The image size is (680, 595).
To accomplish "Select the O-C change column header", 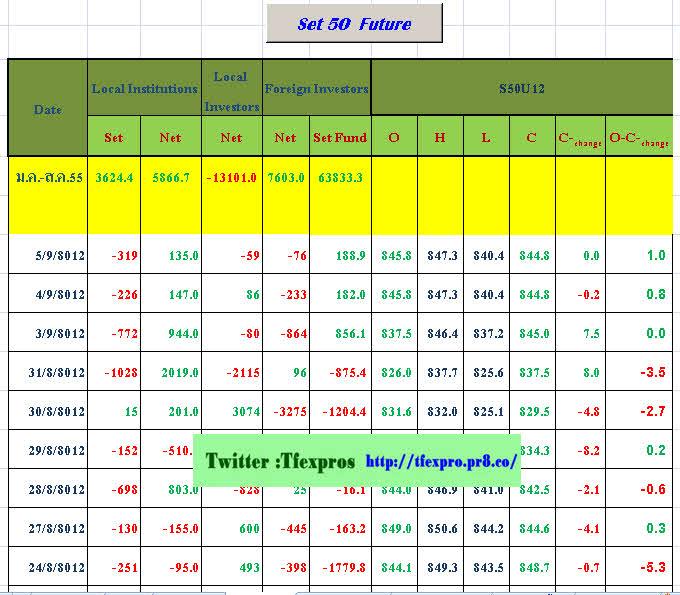I will [639, 138].
